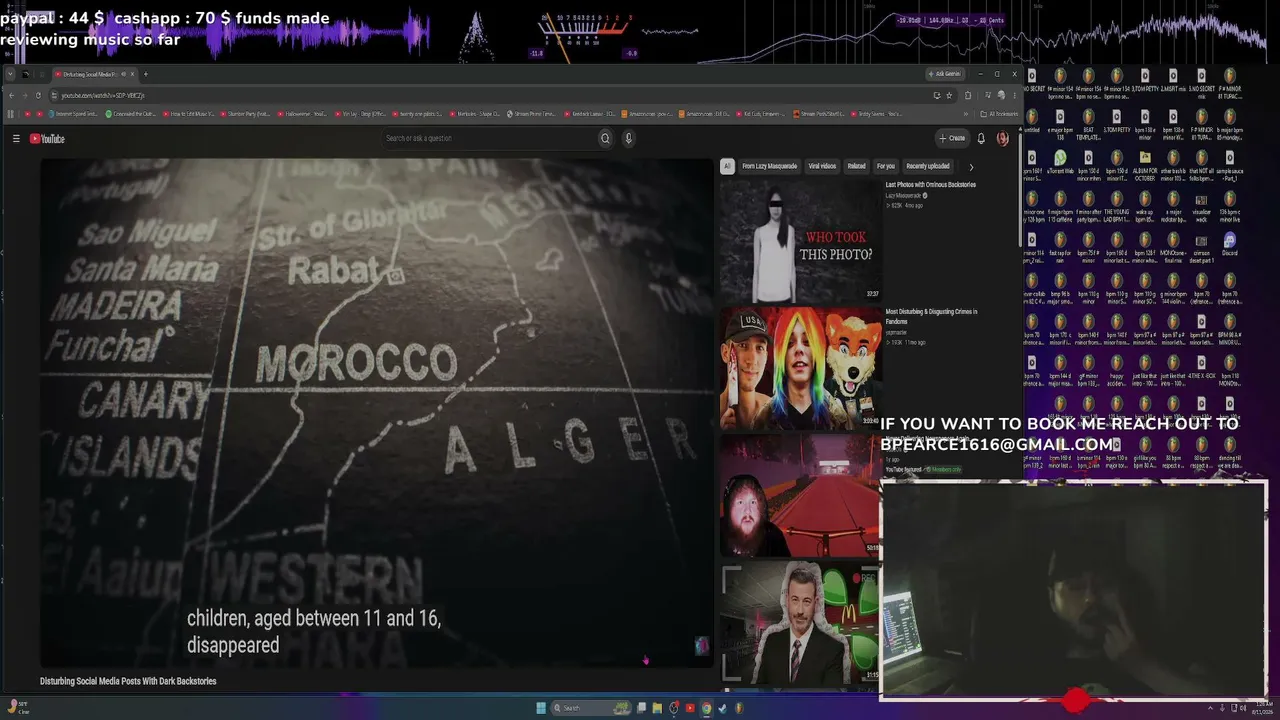Select the 'untitled' desktop project icon
The height and width of the screenshot is (720, 1280).
[1032, 122]
